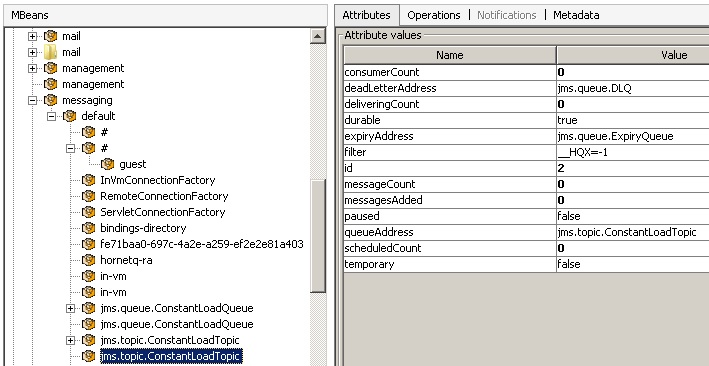Select the paused attribute name
Screen dimensions: 709x366
[362, 216]
